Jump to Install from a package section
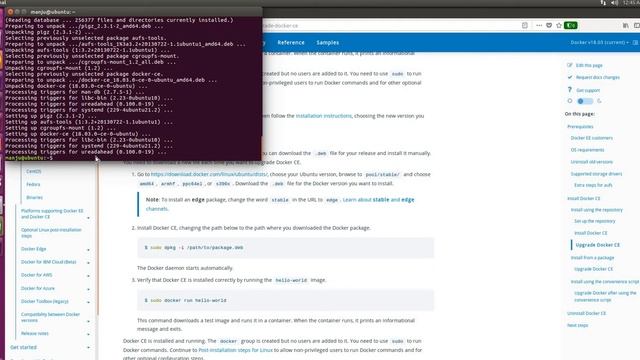The image size is (640, 360). pyautogui.click(x=592, y=258)
